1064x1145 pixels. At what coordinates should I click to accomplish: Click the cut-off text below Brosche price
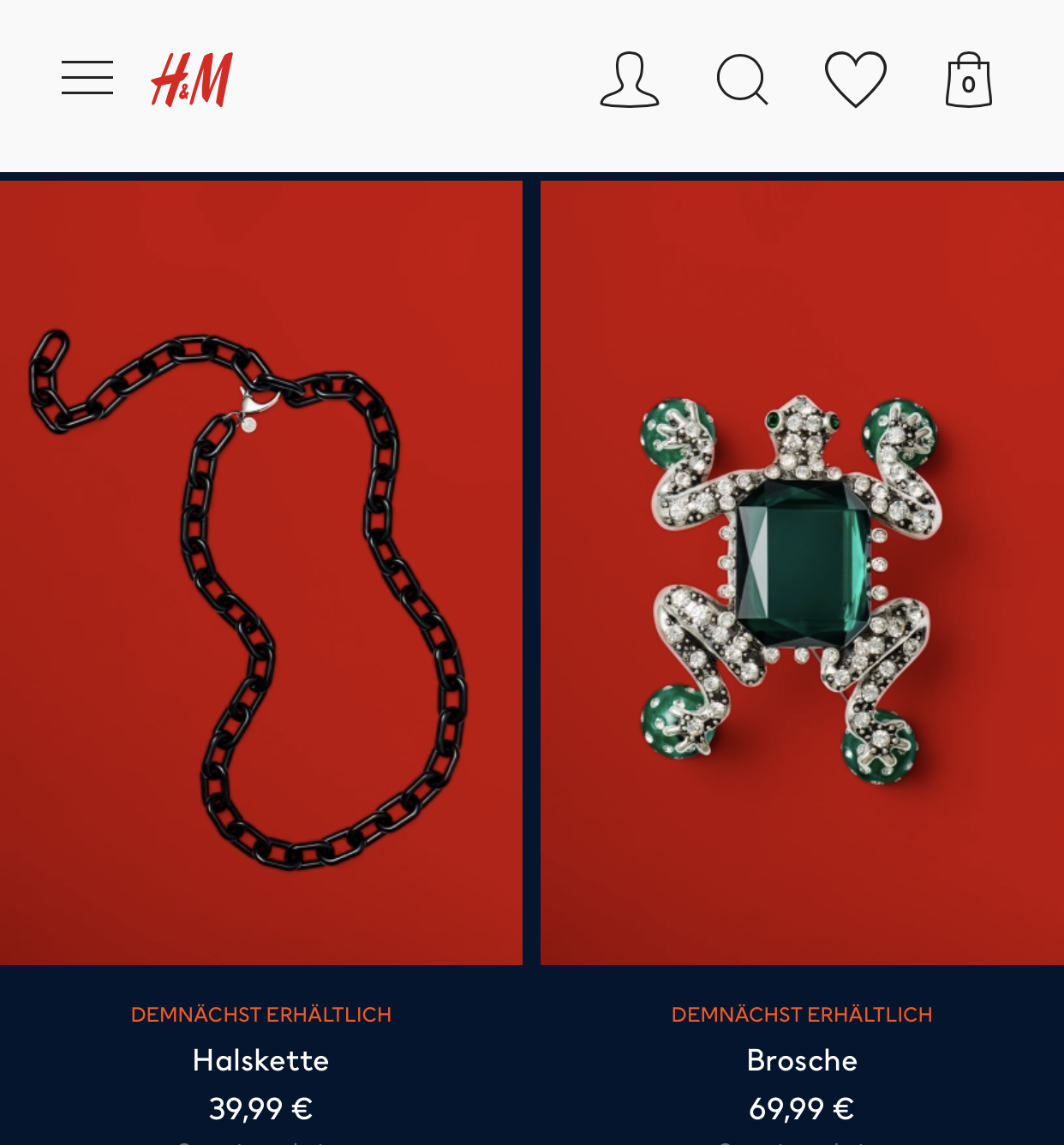tap(802, 1142)
